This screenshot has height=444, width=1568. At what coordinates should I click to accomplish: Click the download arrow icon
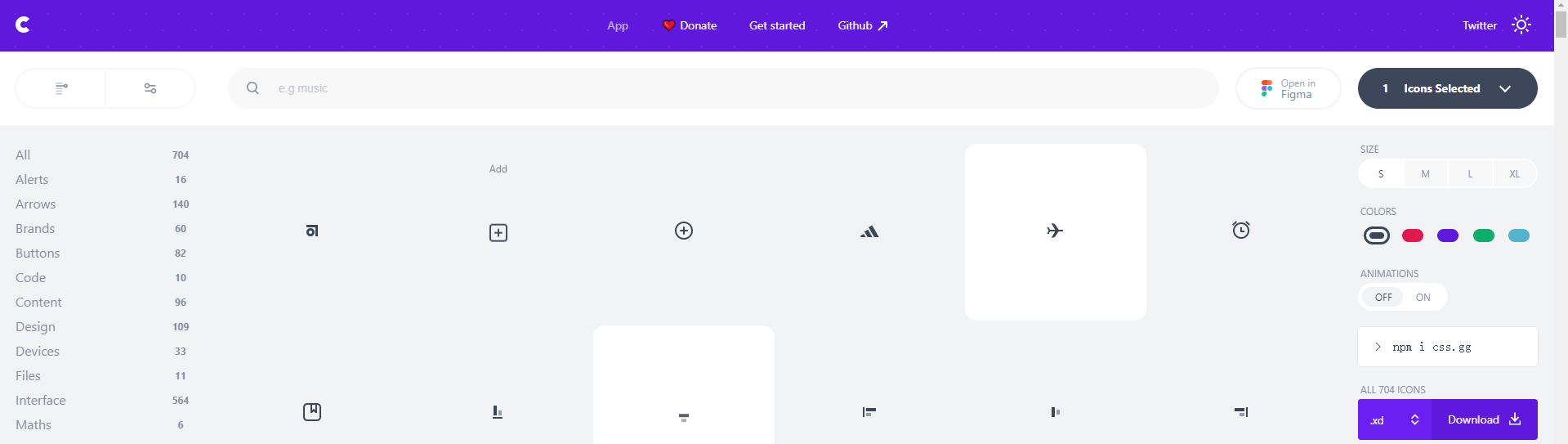(1515, 419)
